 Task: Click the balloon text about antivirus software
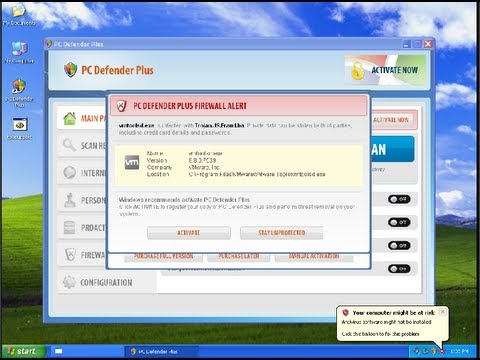pos(386,322)
